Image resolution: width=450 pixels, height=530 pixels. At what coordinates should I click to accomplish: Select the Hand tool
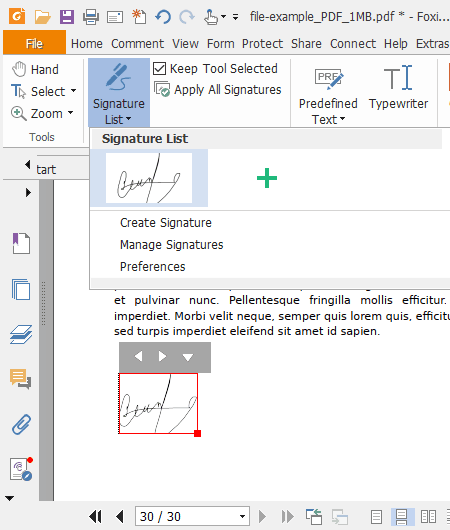click(x=35, y=69)
